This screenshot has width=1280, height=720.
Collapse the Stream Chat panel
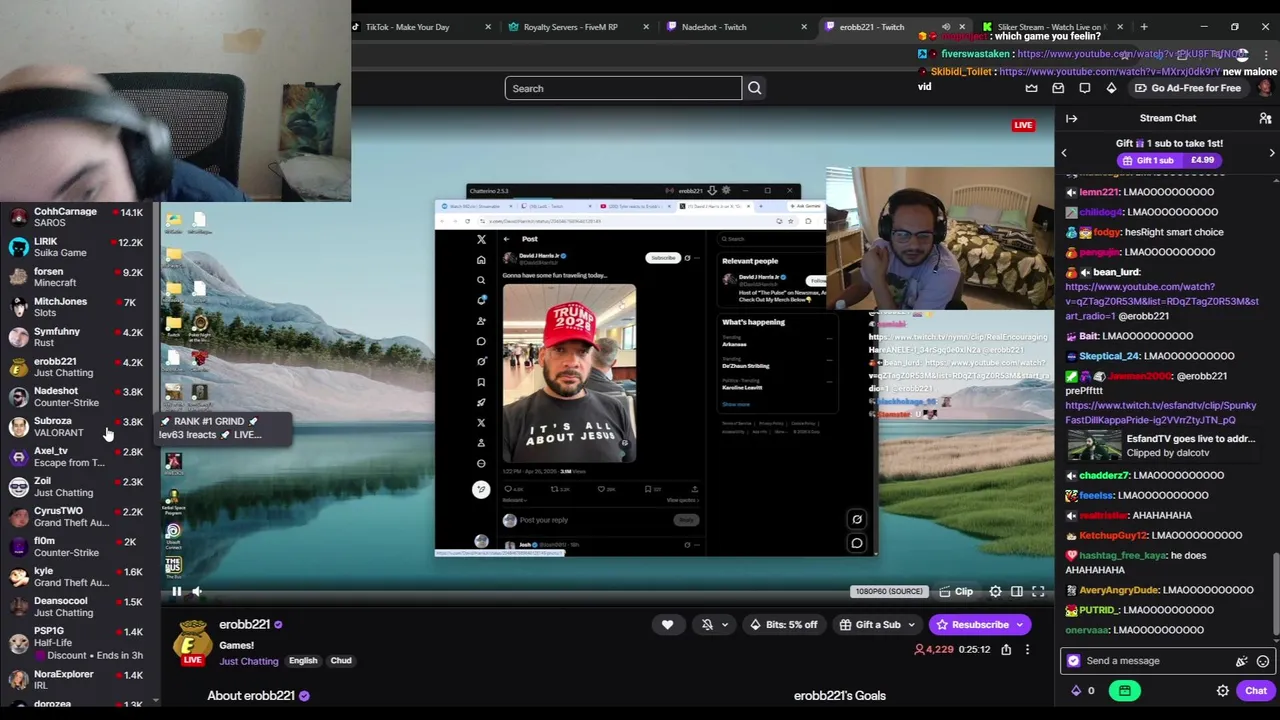click(x=1071, y=118)
